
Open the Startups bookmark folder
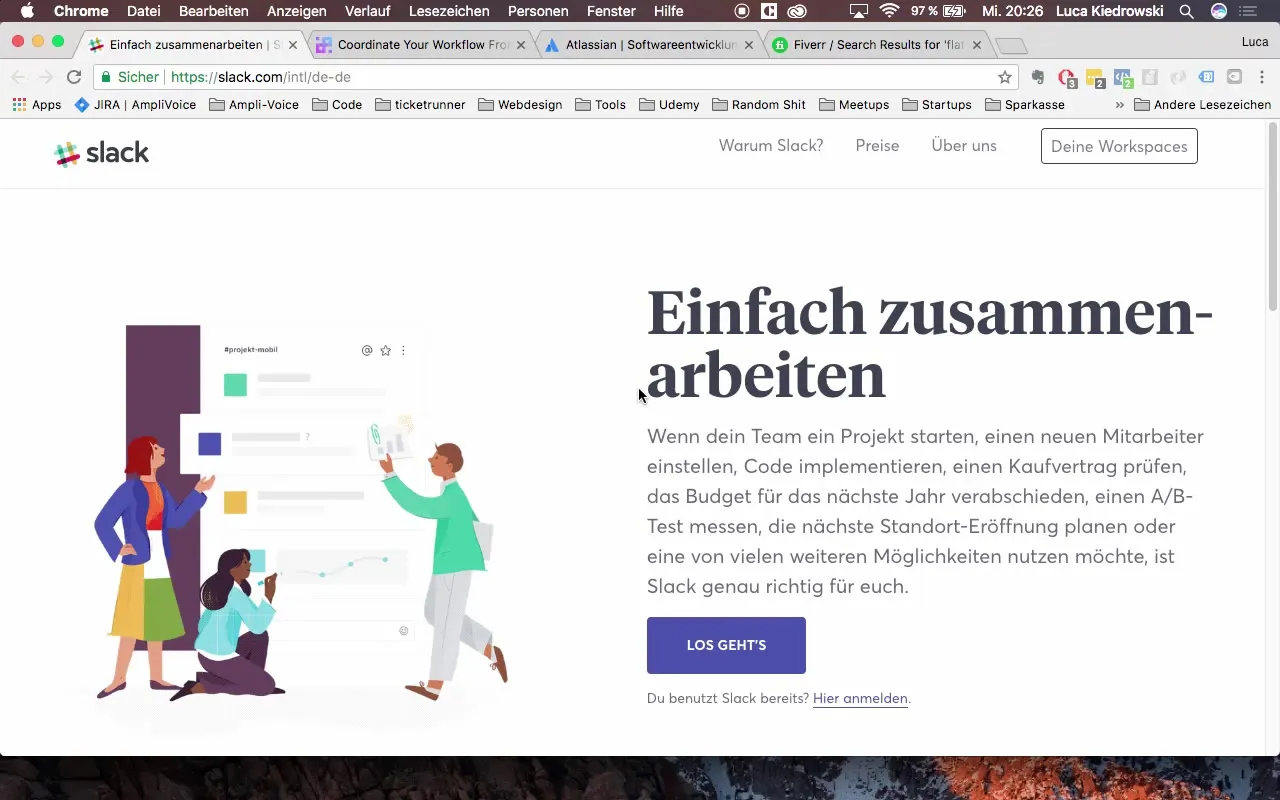pos(937,104)
